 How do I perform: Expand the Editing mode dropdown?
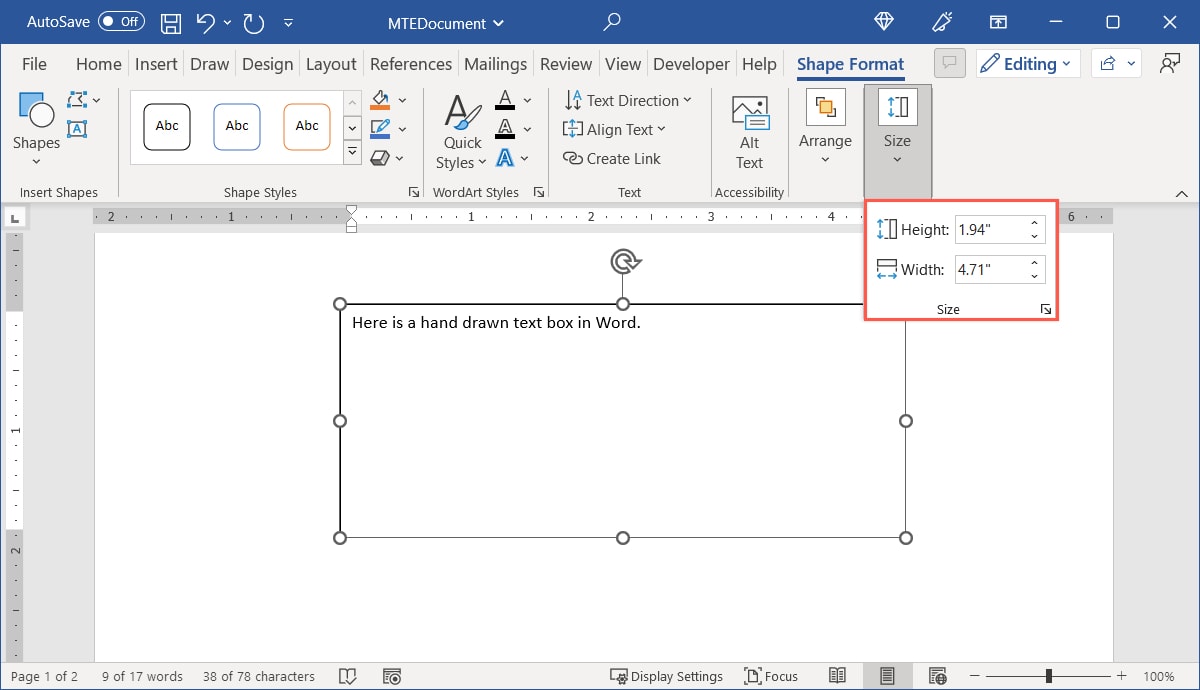point(1028,63)
